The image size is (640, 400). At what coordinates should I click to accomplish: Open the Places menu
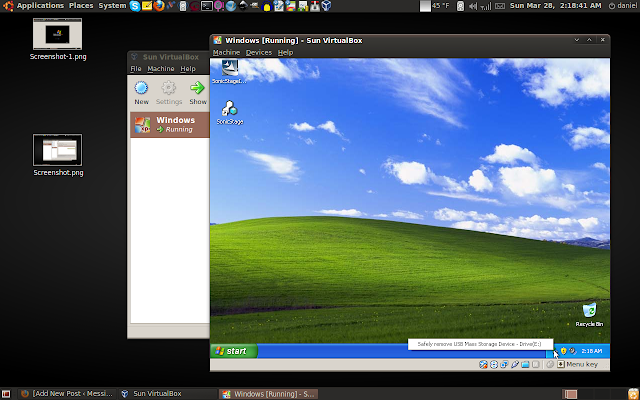81,6
